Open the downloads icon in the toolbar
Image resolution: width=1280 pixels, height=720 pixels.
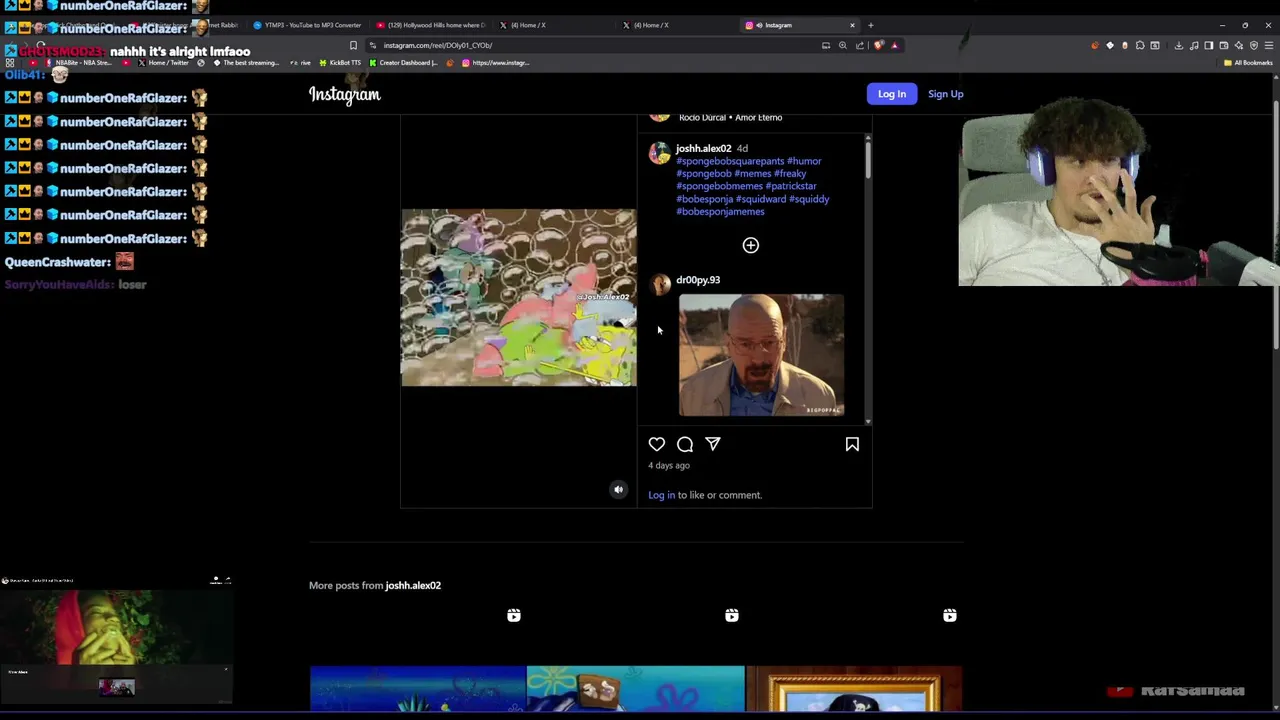(1179, 45)
